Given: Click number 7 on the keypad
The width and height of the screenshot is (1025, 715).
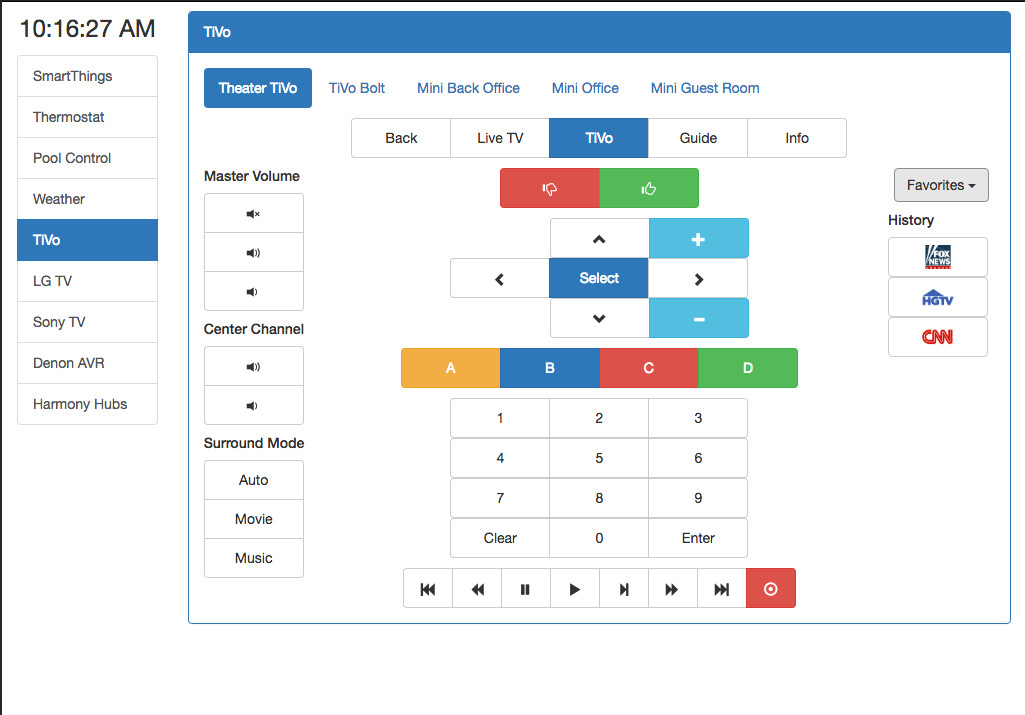Looking at the screenshot, I should 500,498.
